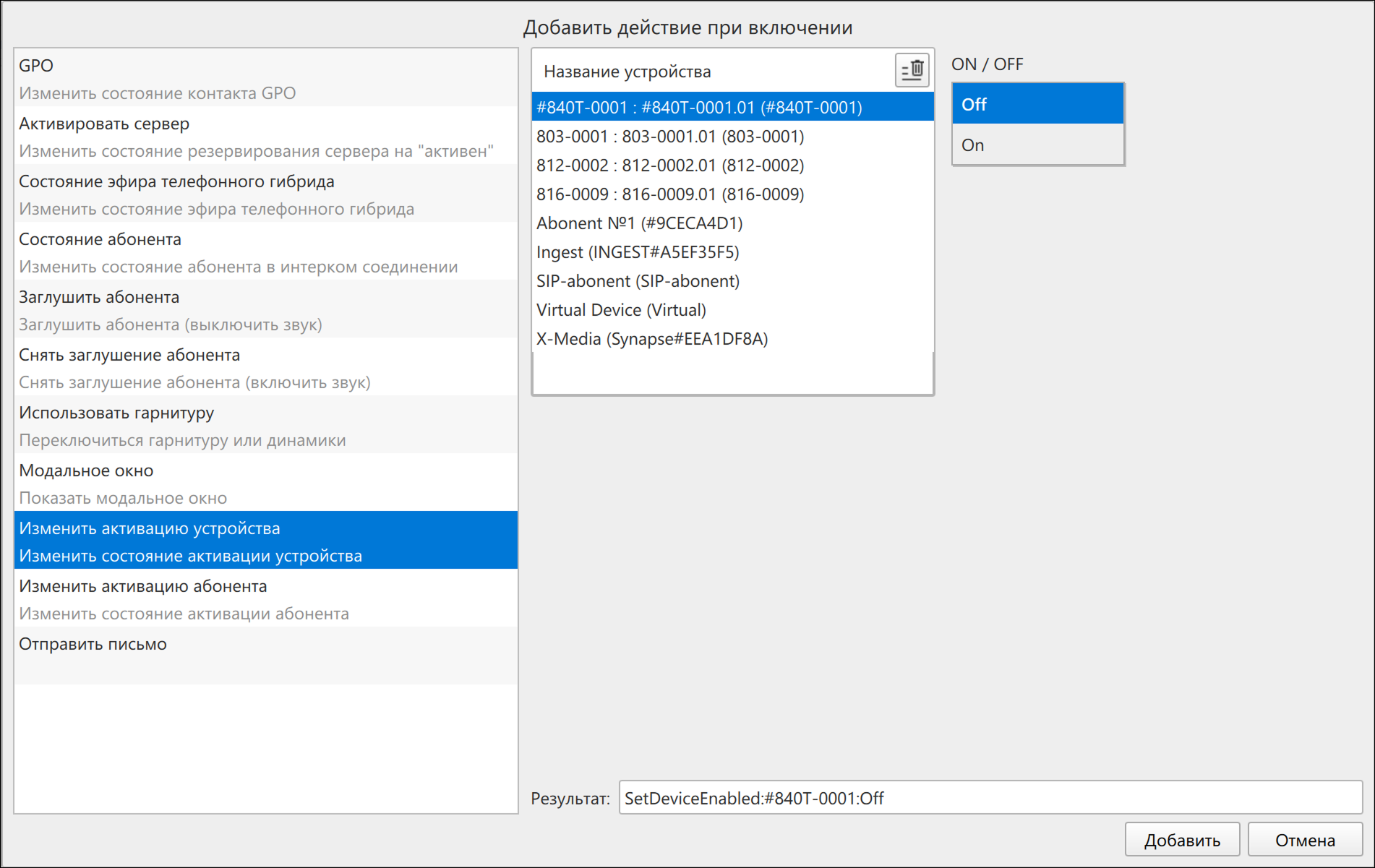Choose Модальное окно action

(266, 483)
